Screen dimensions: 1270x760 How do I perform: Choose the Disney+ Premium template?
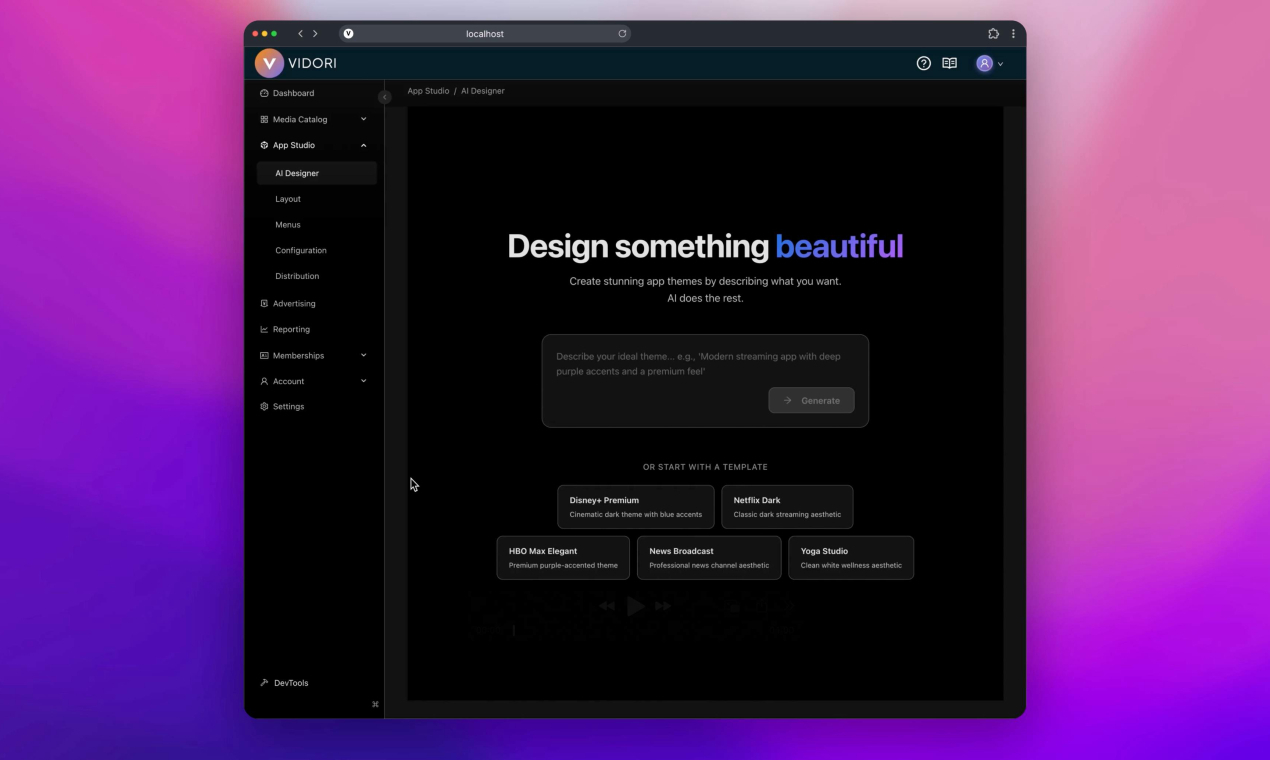(x=635, y=507)
